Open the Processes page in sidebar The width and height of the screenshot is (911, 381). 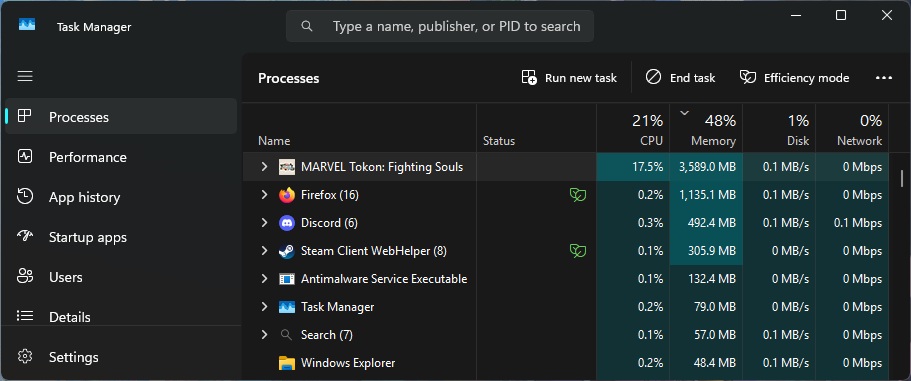[121, 117]
